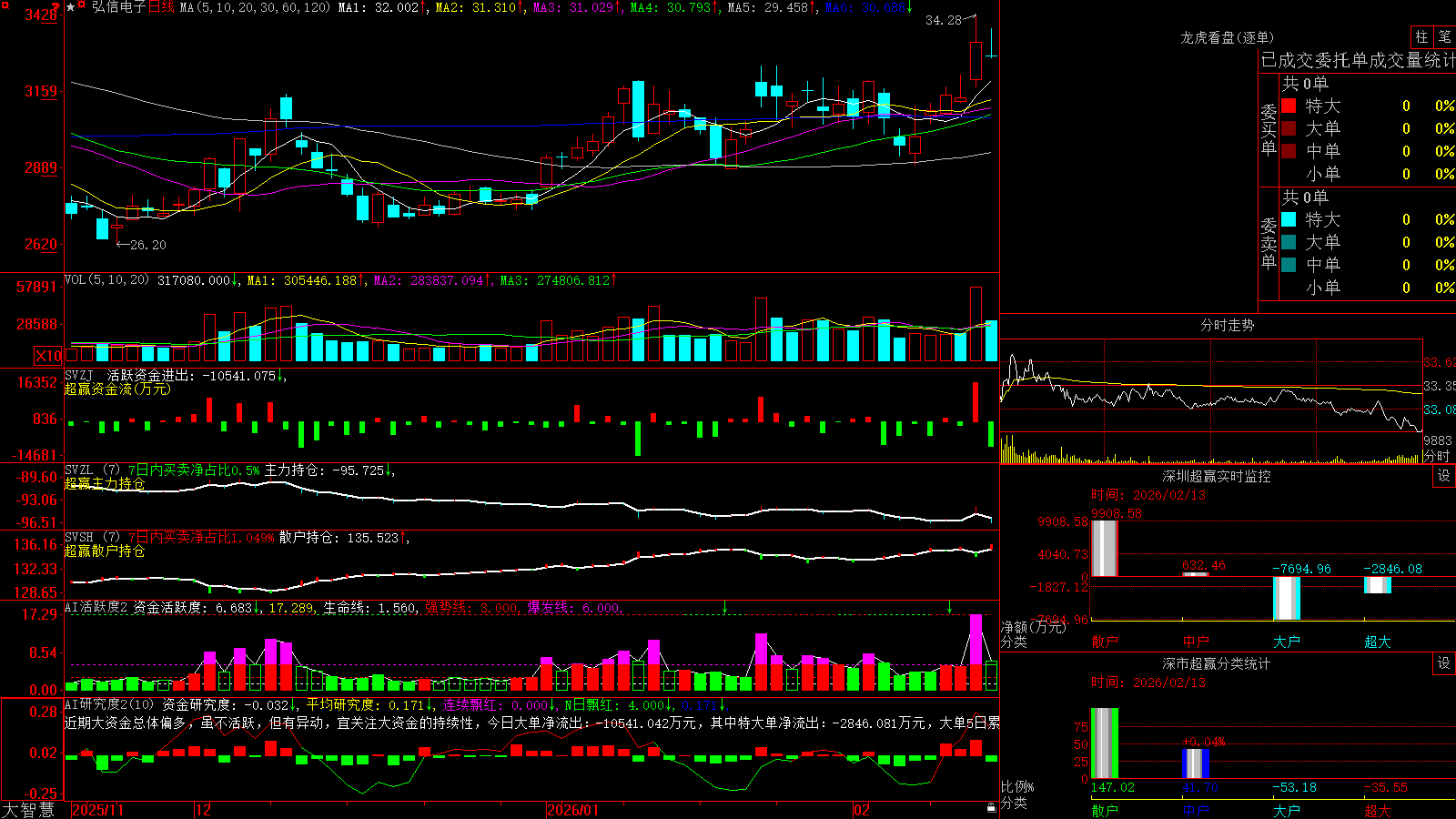Switch 龙虎看盘 to 柱 view
The image size is (1456, 819).
click(1421, 36)
